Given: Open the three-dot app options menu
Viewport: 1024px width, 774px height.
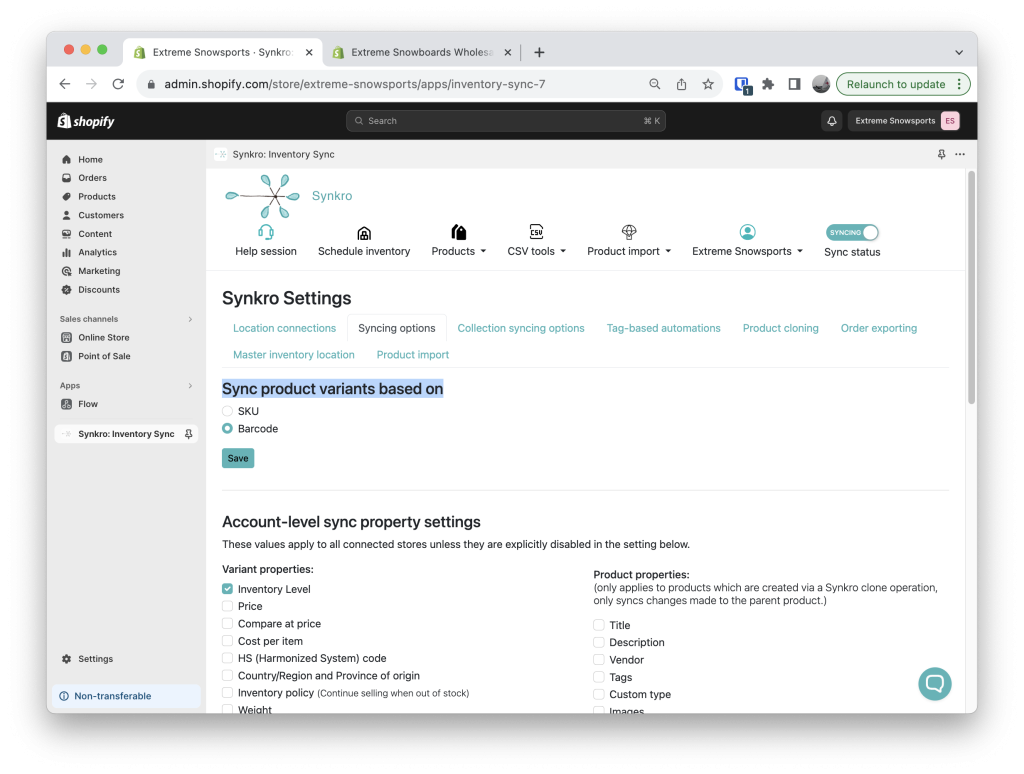Looking at the screenshot, I should pyautogui.click(x=960, y=154).
